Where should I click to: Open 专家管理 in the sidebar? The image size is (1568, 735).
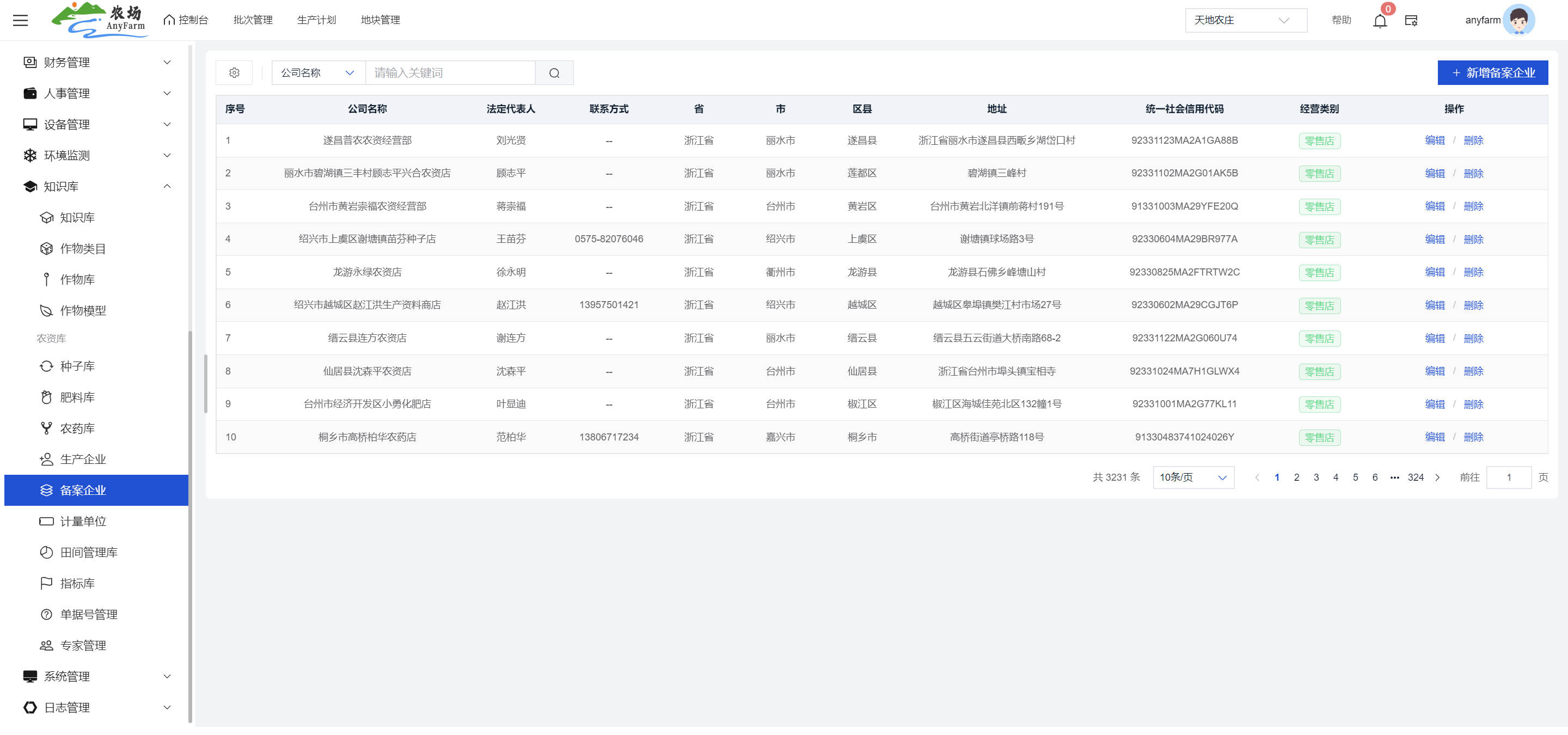tap(83, 646)
